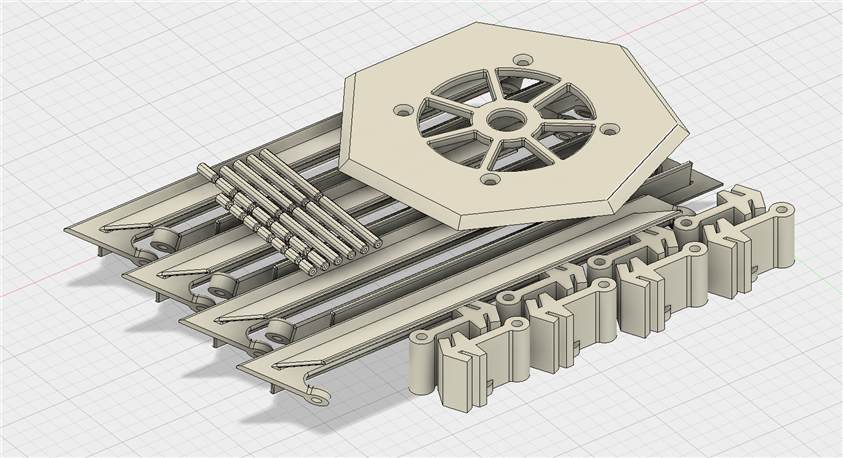Click the cylindrical roller on the third arm
Viewport: 843px width, 458px height.
[x=279, y=330]
